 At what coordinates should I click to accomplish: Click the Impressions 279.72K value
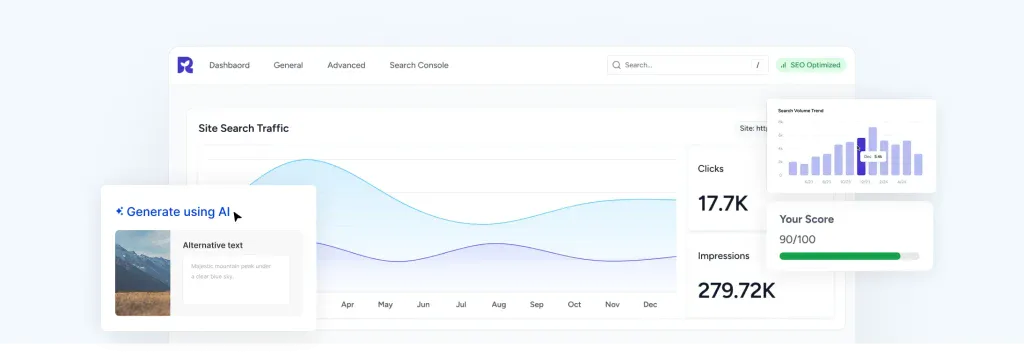tap(736, 290)
